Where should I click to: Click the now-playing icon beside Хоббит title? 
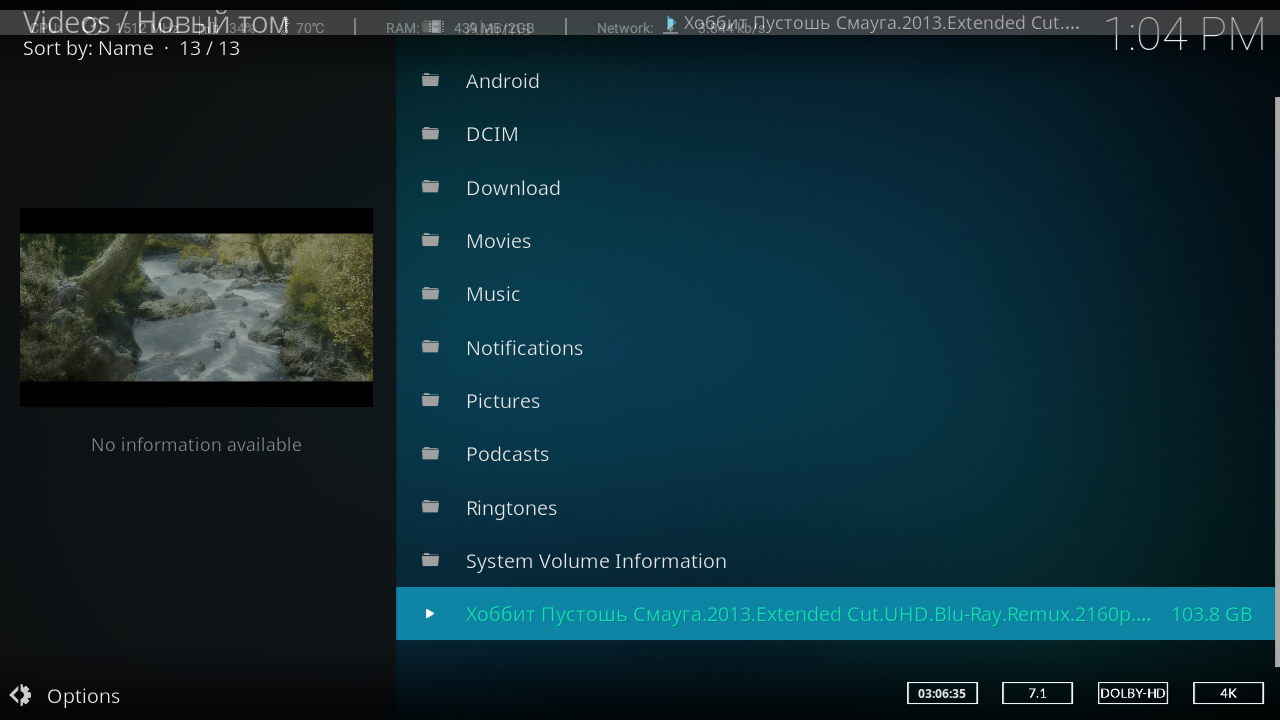tap(671, 22)
